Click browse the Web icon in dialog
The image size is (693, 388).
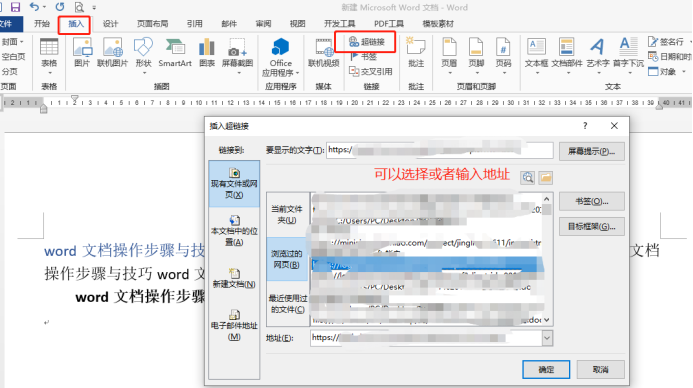pyautogui.click(x=528, y=178)
